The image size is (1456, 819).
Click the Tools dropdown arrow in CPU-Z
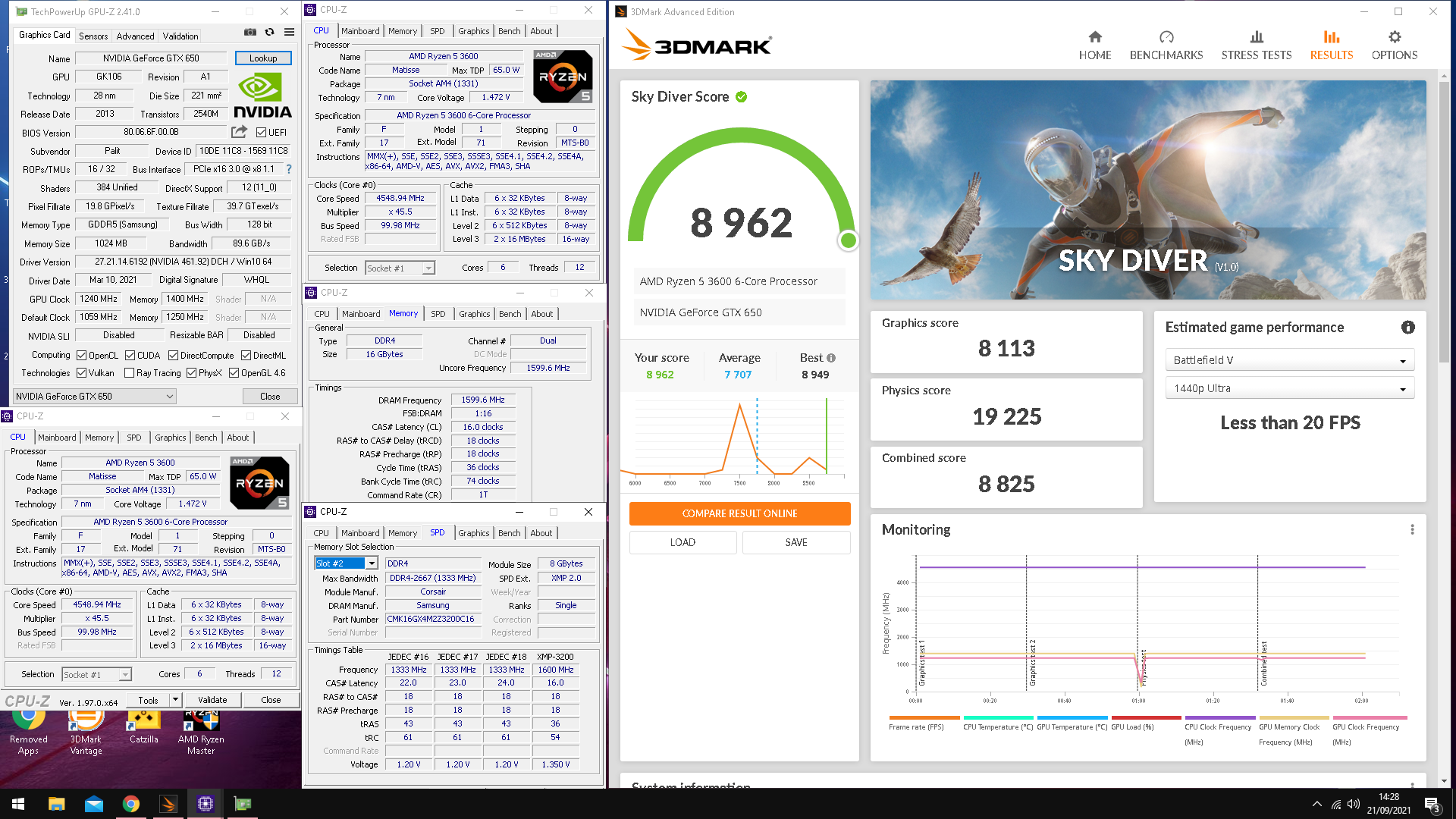(176, 699)
